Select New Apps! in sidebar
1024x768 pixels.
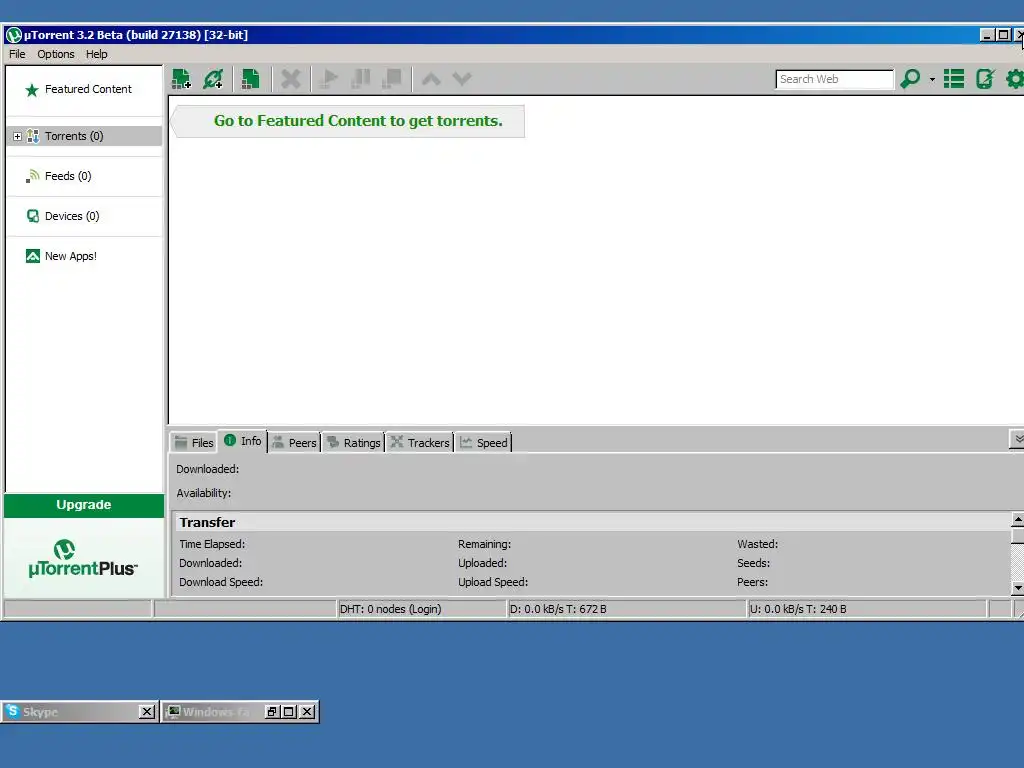(71, 256)
